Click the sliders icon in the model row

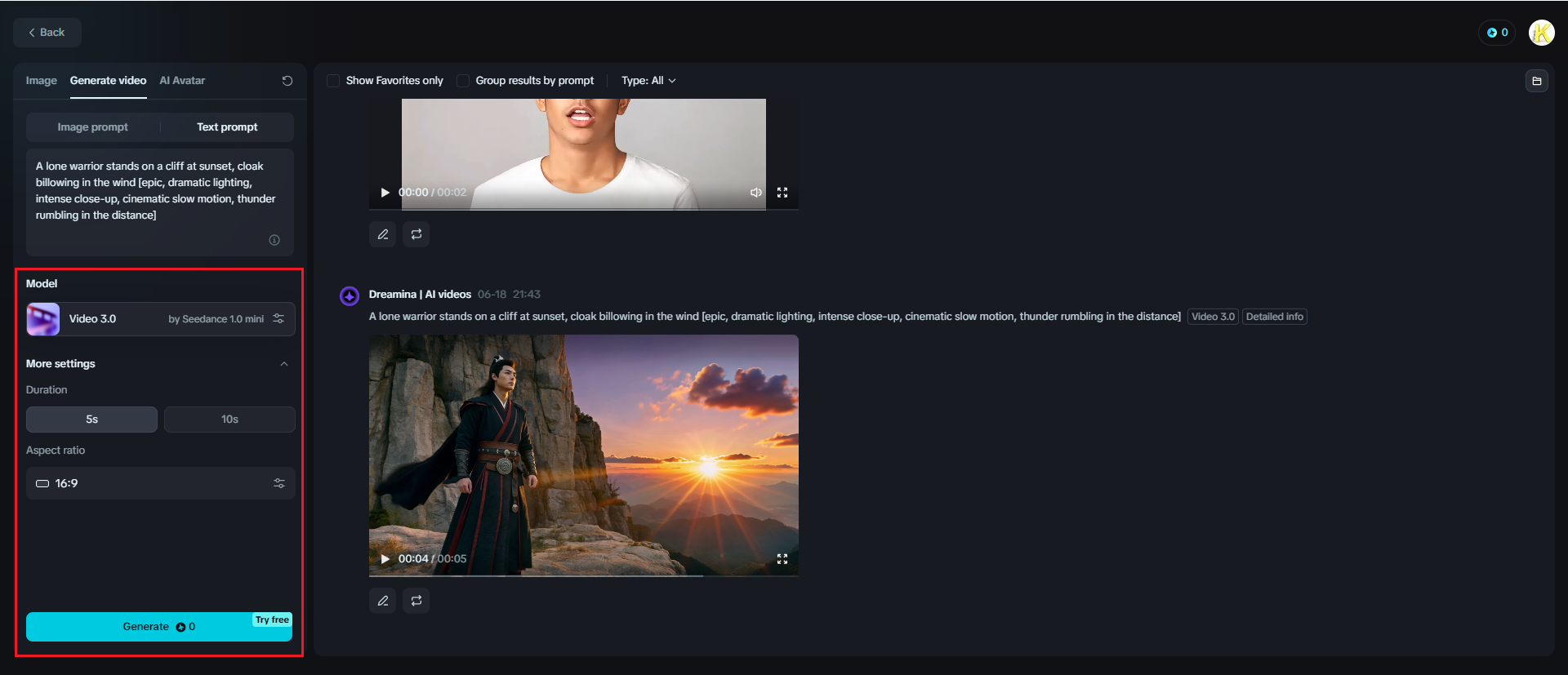[278, 319]
